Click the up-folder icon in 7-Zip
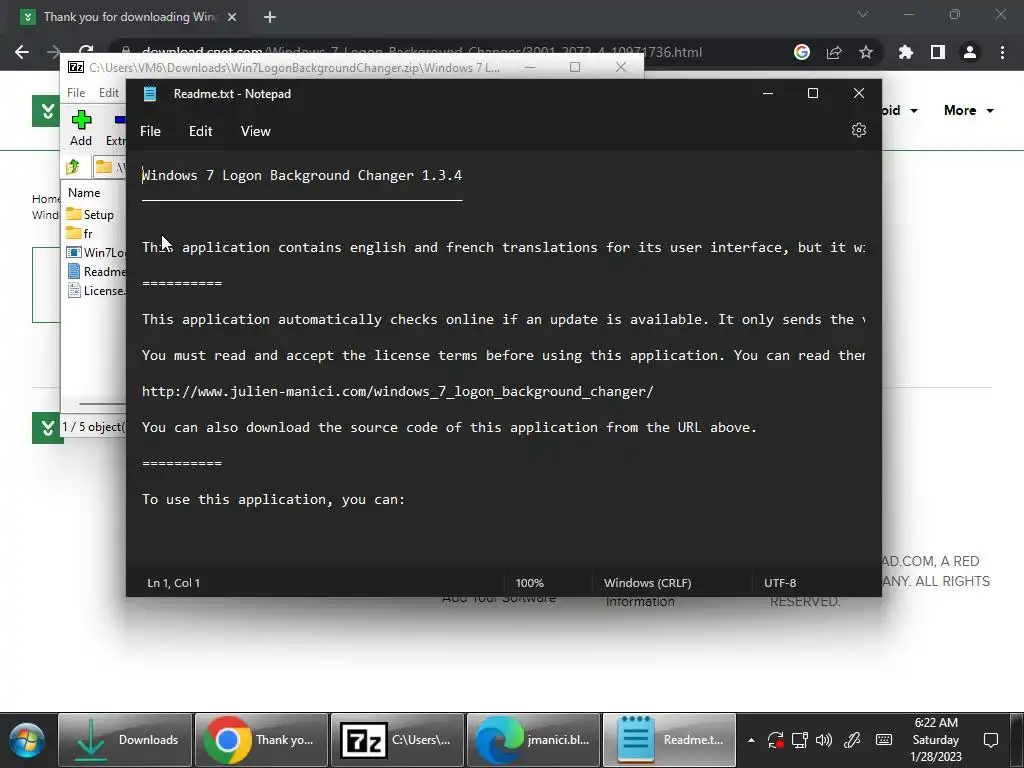 tap(73, 167)
